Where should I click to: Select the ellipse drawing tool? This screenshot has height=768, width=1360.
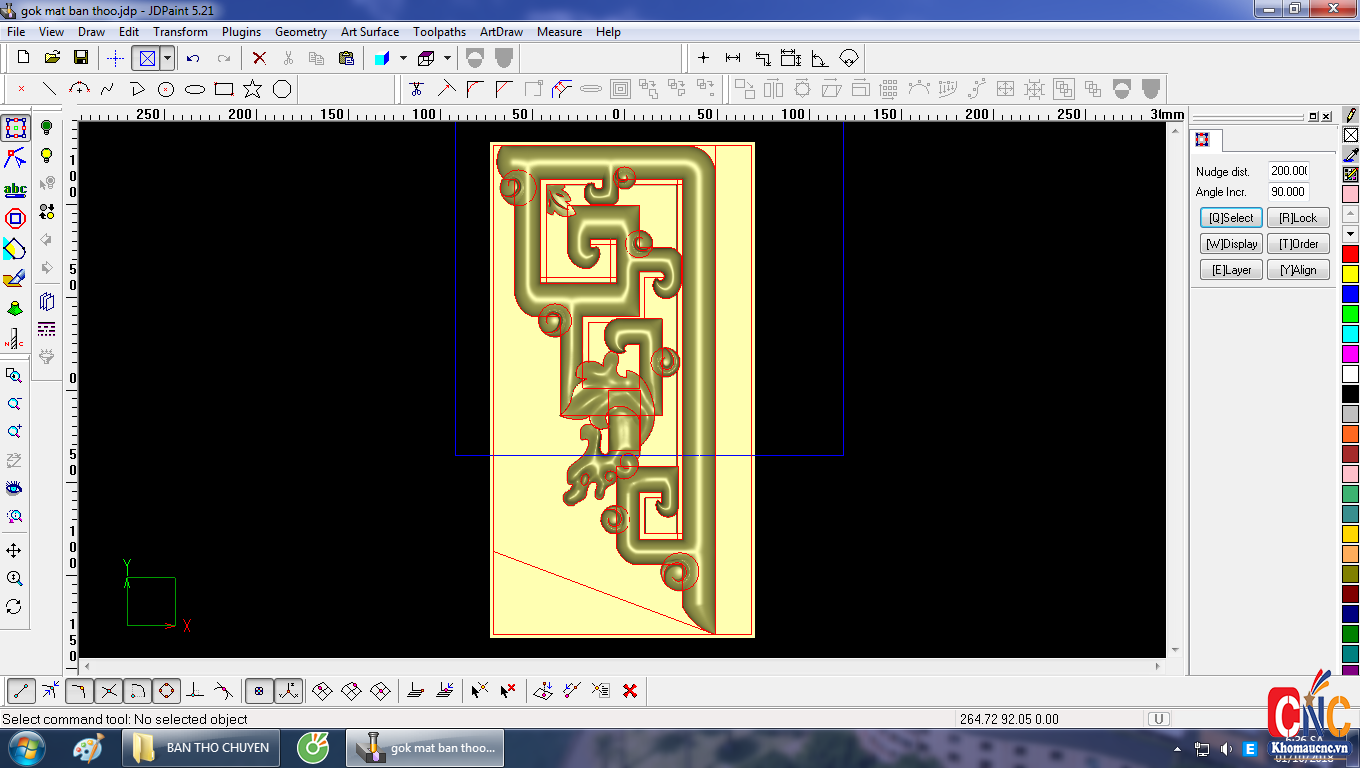(195, 89)
